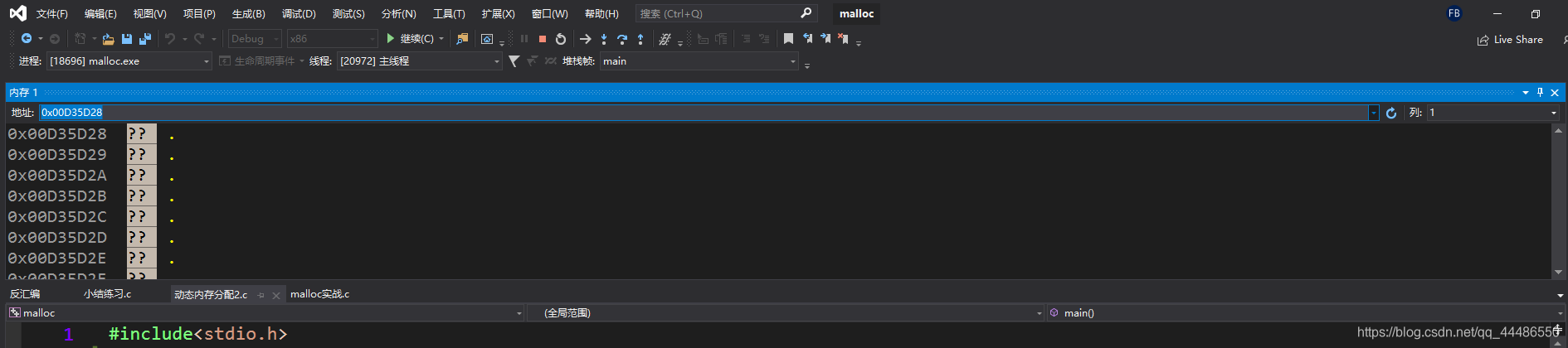Open the 工具(T) menu

click(x=449, y=14)
